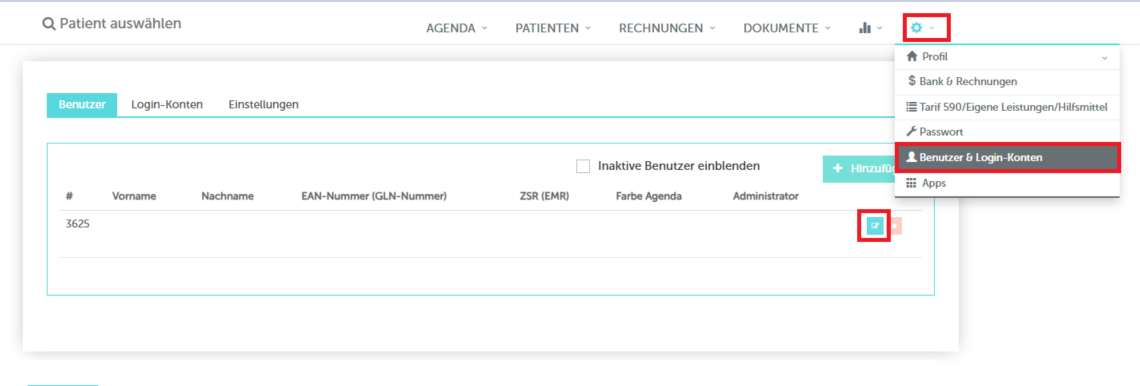Click the dollar icon for Bank & Rechnungen
Viewport: 1140px width, 386px height.
(x=912, y=81)
